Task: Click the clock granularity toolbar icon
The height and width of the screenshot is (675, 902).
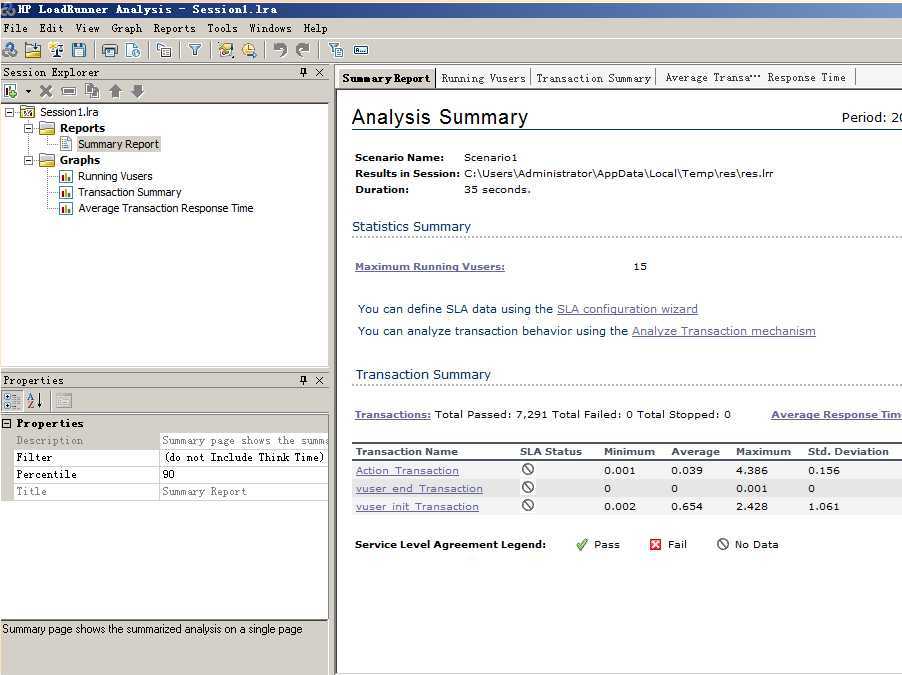Action: coord(249,50)
